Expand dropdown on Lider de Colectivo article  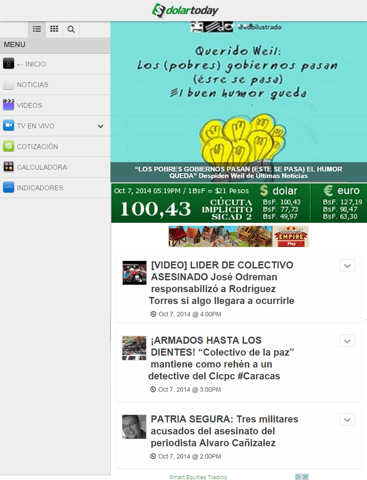pyautogui.click(x=347, y=266)
